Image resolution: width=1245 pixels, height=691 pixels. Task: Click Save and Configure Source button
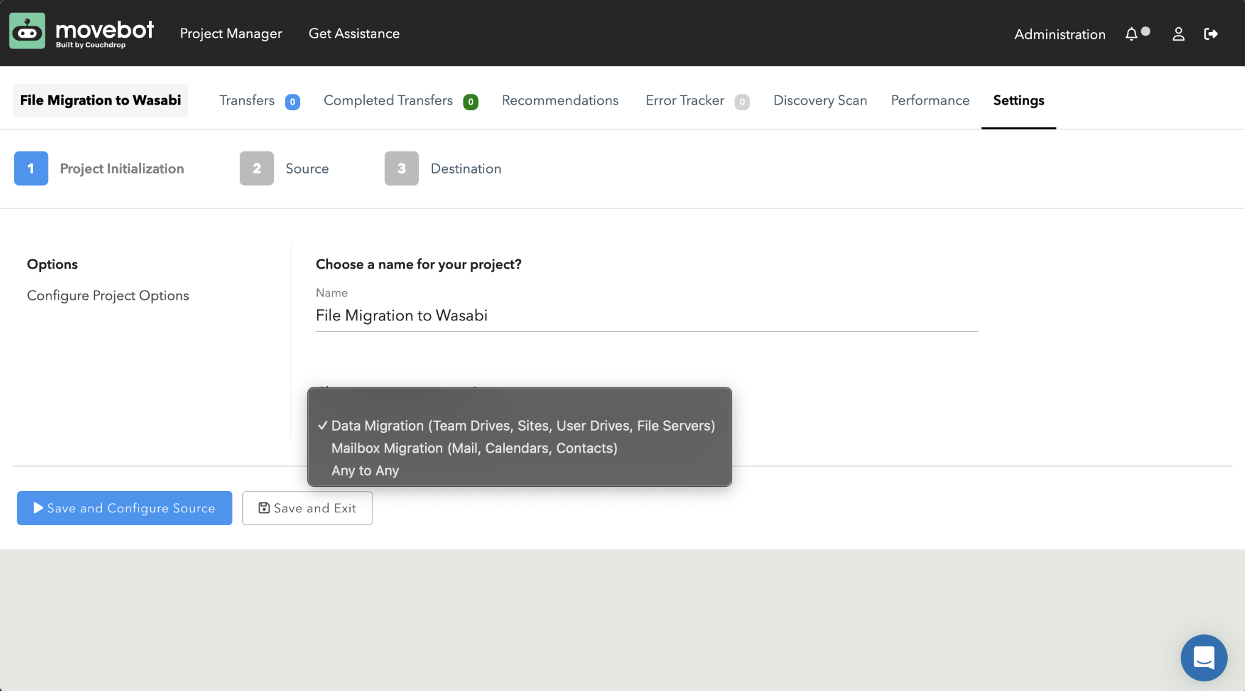click(124, 508)
